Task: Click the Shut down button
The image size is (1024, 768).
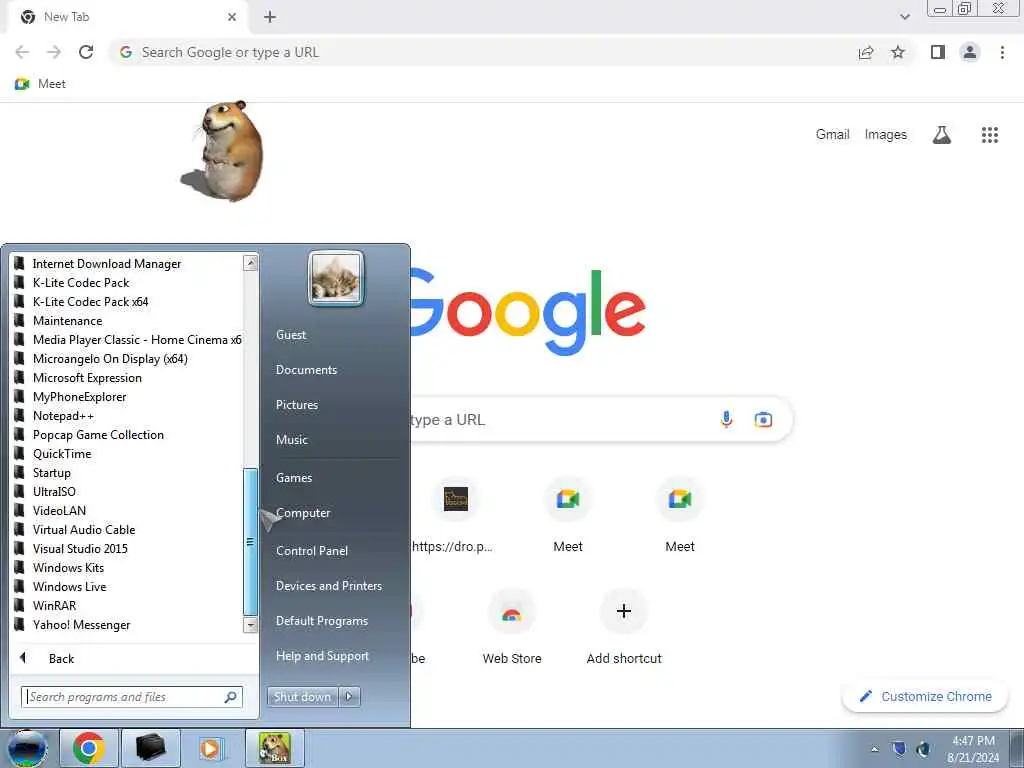Action: pyautogui.click(x=302, y=697)
